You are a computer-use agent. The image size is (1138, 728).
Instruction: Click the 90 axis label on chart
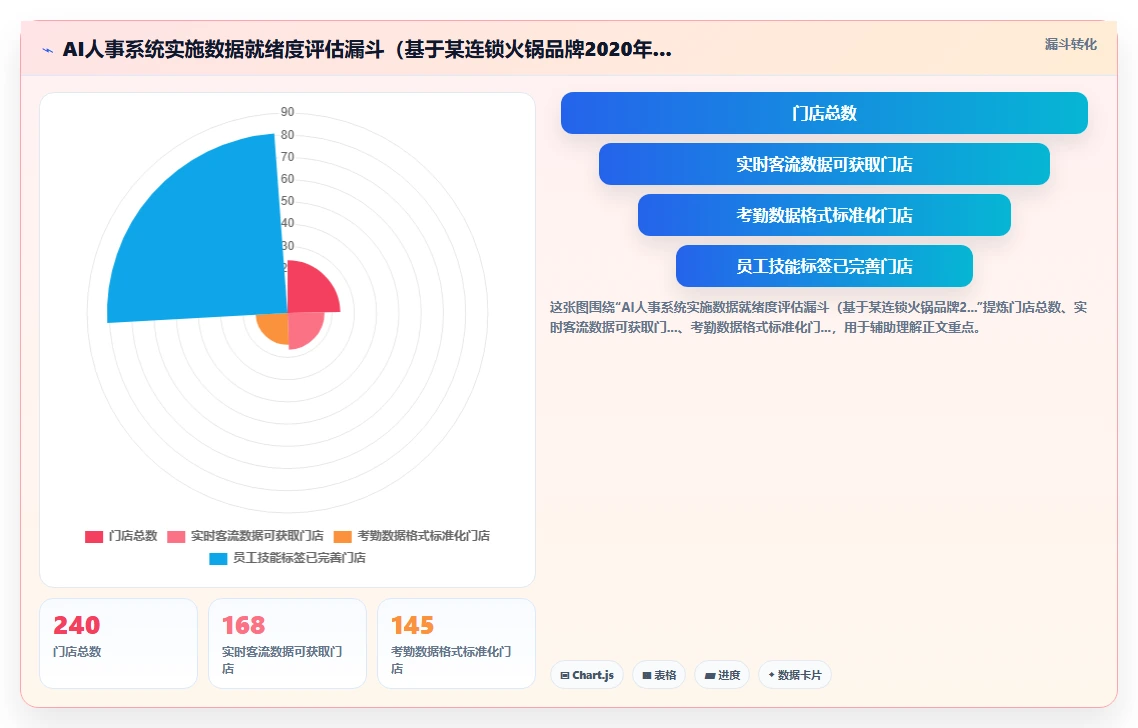coord(287,112)
